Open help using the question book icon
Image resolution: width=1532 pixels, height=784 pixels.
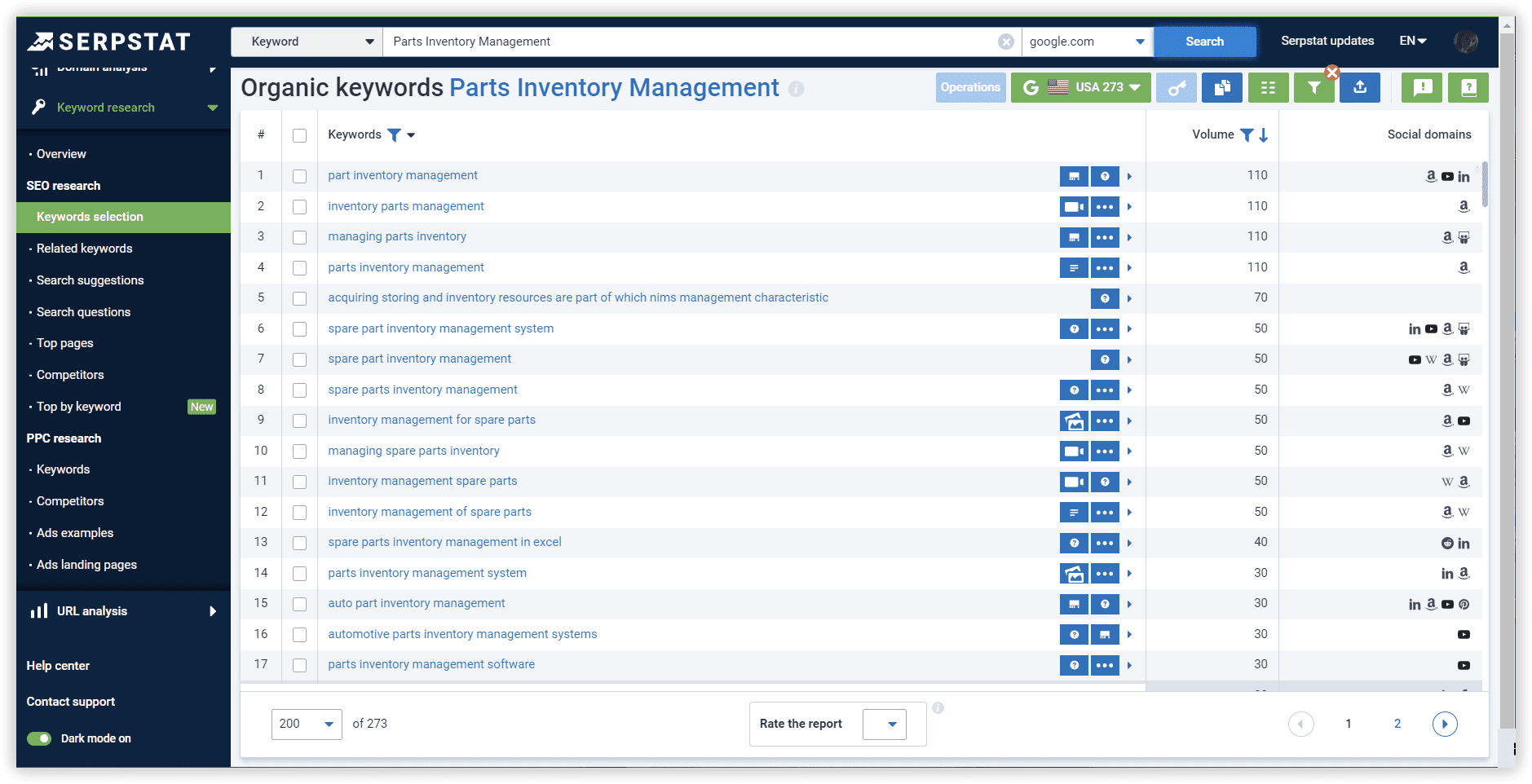pos(1468,87)
